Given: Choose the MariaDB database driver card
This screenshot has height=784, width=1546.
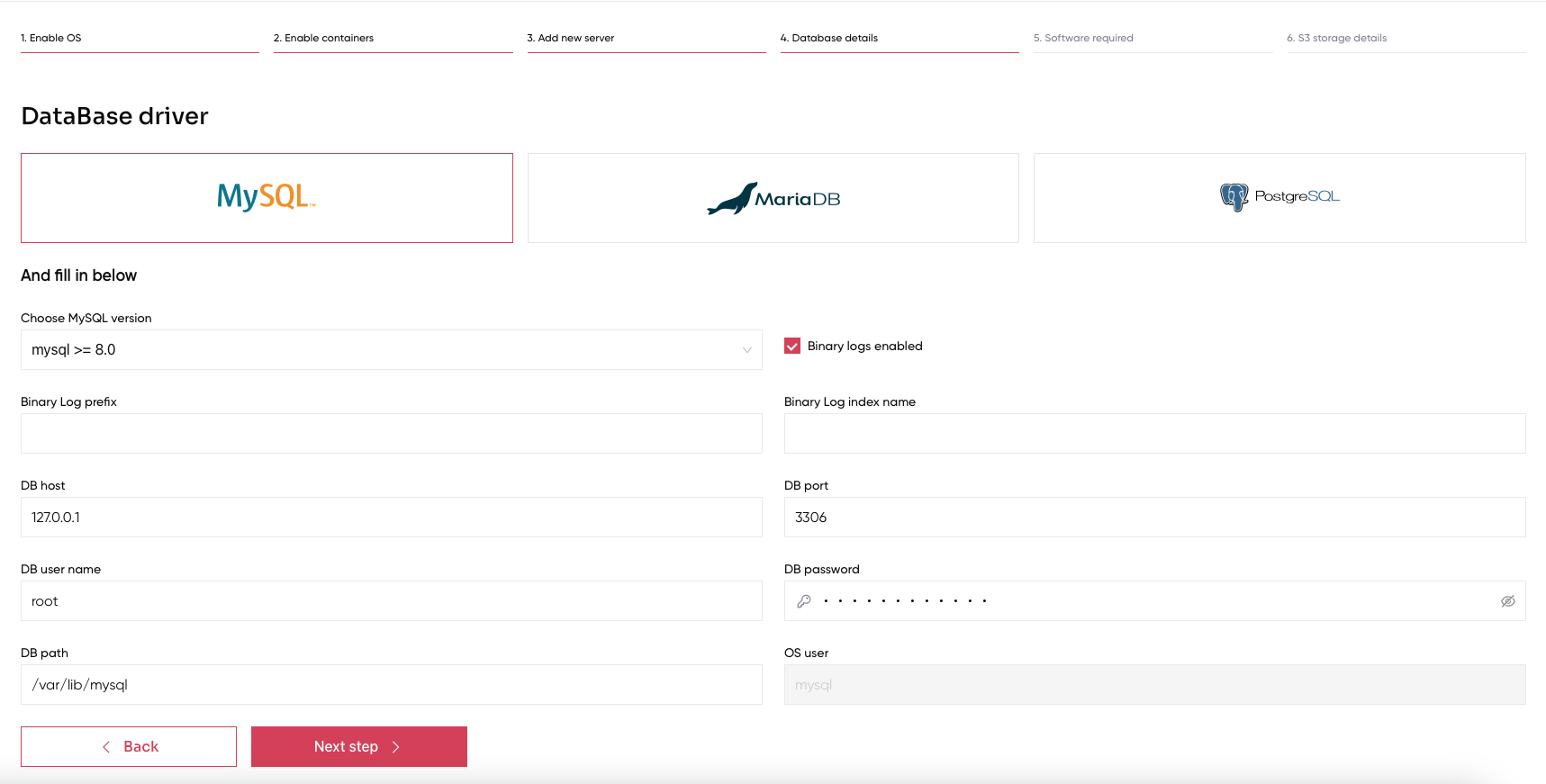Looking at the screenshot, I should [773, 198].
